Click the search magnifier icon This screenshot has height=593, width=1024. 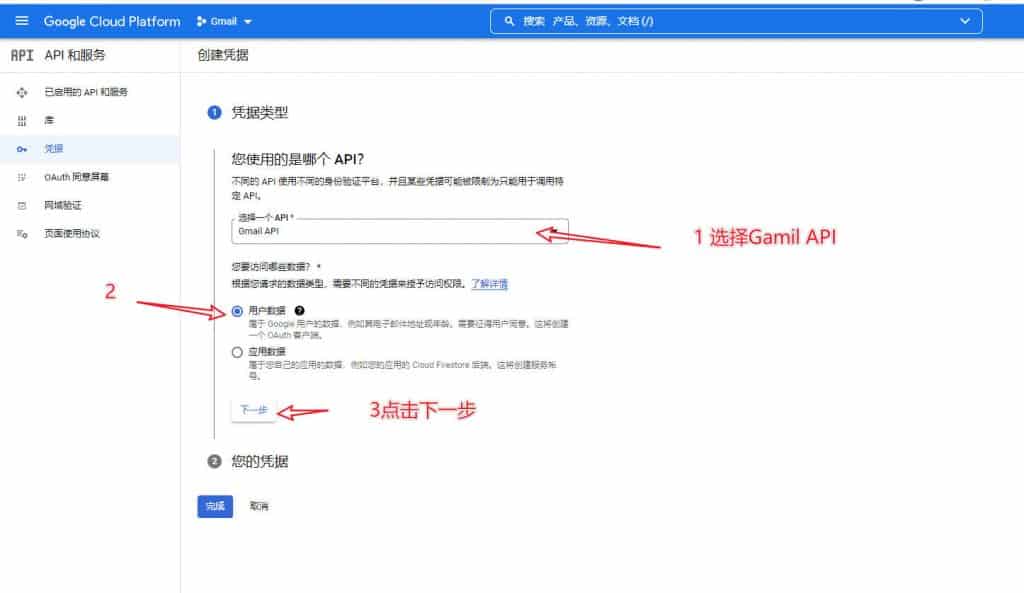click(509, 21)
